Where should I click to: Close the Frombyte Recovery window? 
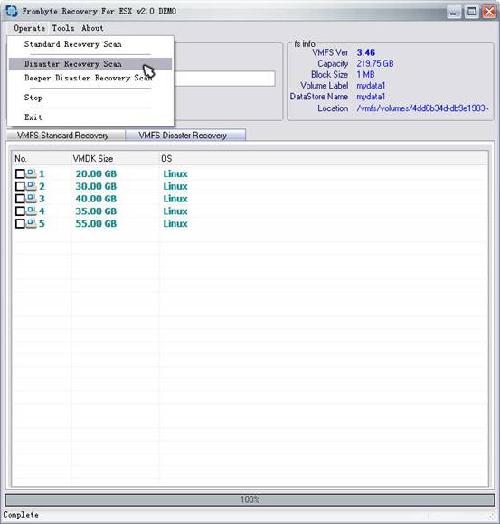(489, 12)
